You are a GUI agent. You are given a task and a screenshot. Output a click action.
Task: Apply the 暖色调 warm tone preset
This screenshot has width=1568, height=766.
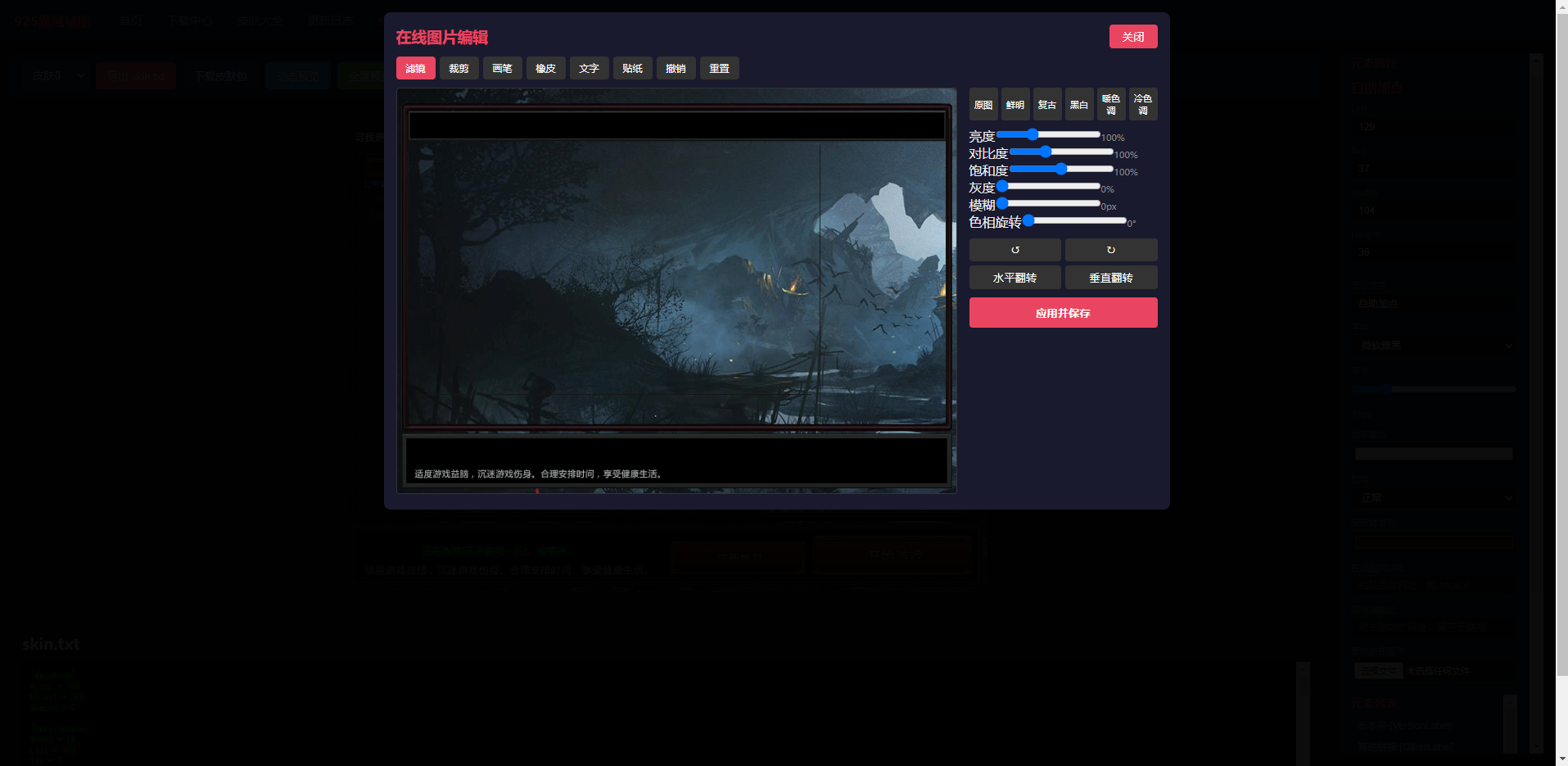[1111, 104]
